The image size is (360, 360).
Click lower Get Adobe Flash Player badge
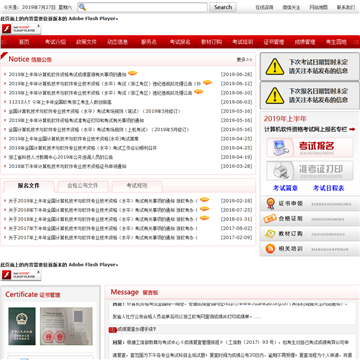click(21, 275)
